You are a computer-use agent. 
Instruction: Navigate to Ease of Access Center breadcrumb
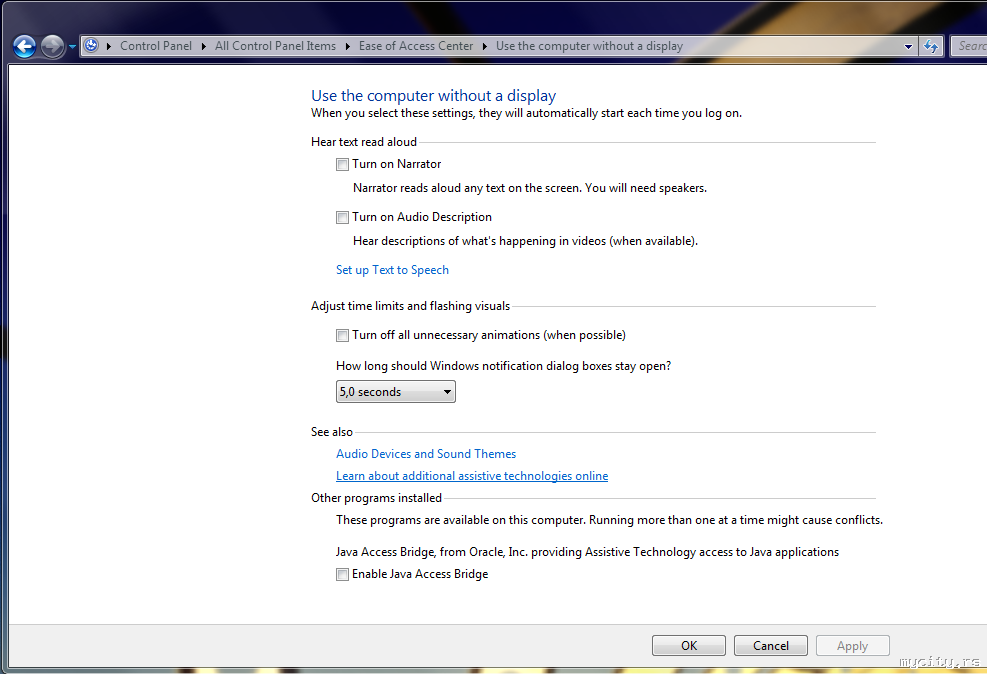pos(416,46)
